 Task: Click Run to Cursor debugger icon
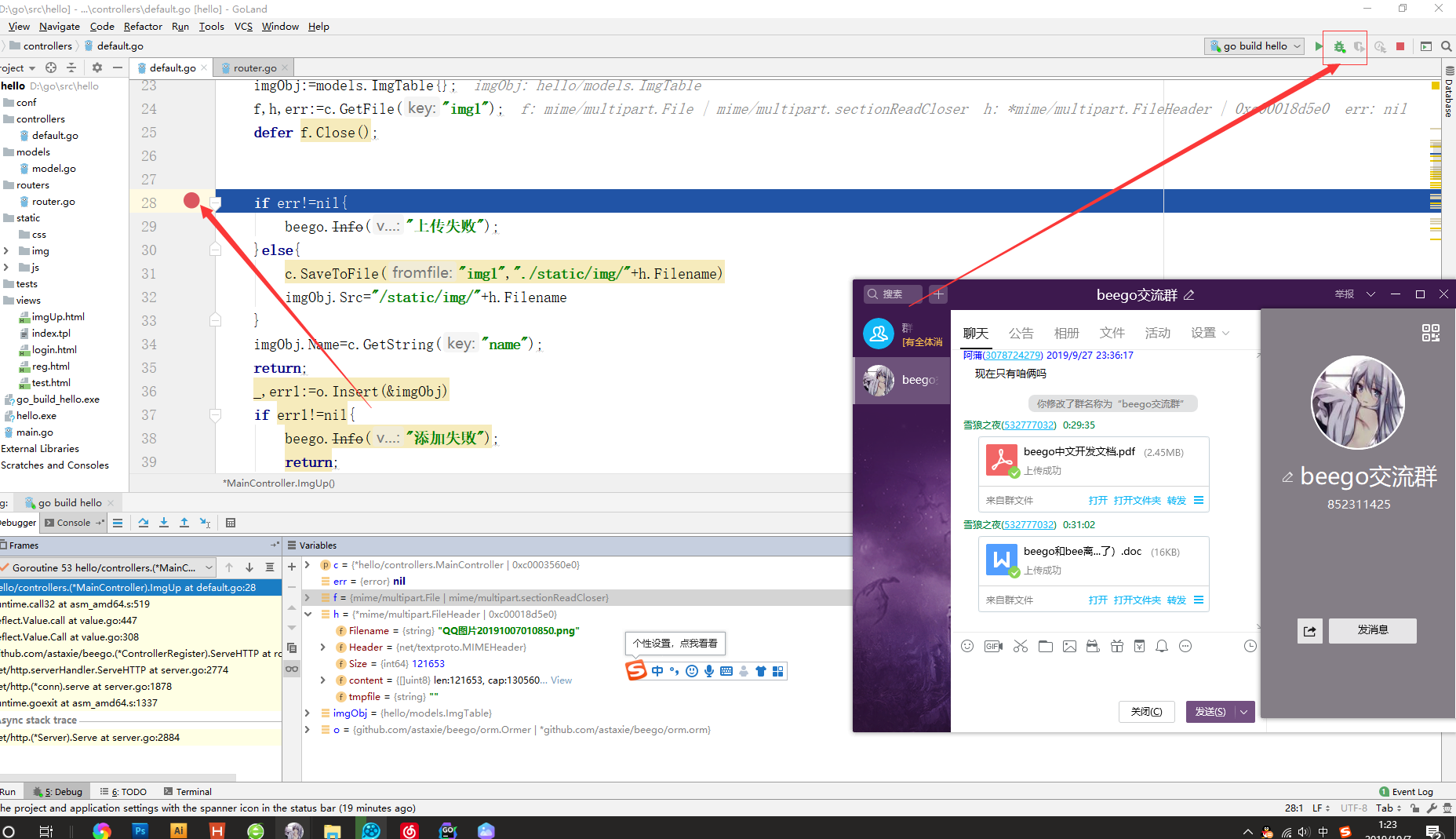pyautogui.click(x=205, y=523)
